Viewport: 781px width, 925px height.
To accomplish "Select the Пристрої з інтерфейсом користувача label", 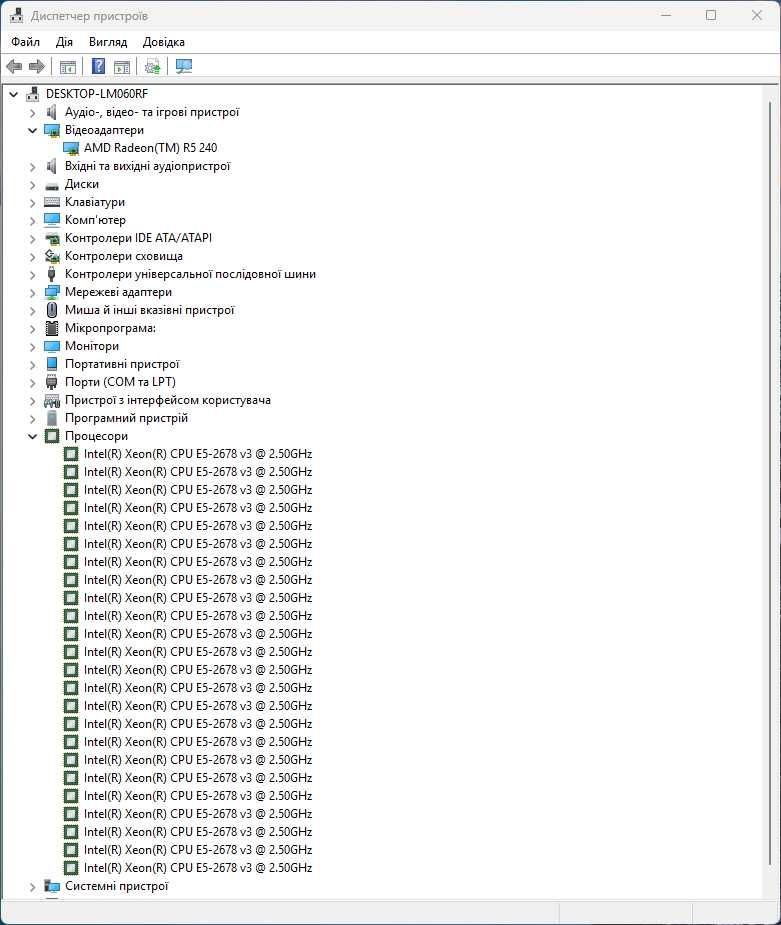I will click(x=168, y=400).
